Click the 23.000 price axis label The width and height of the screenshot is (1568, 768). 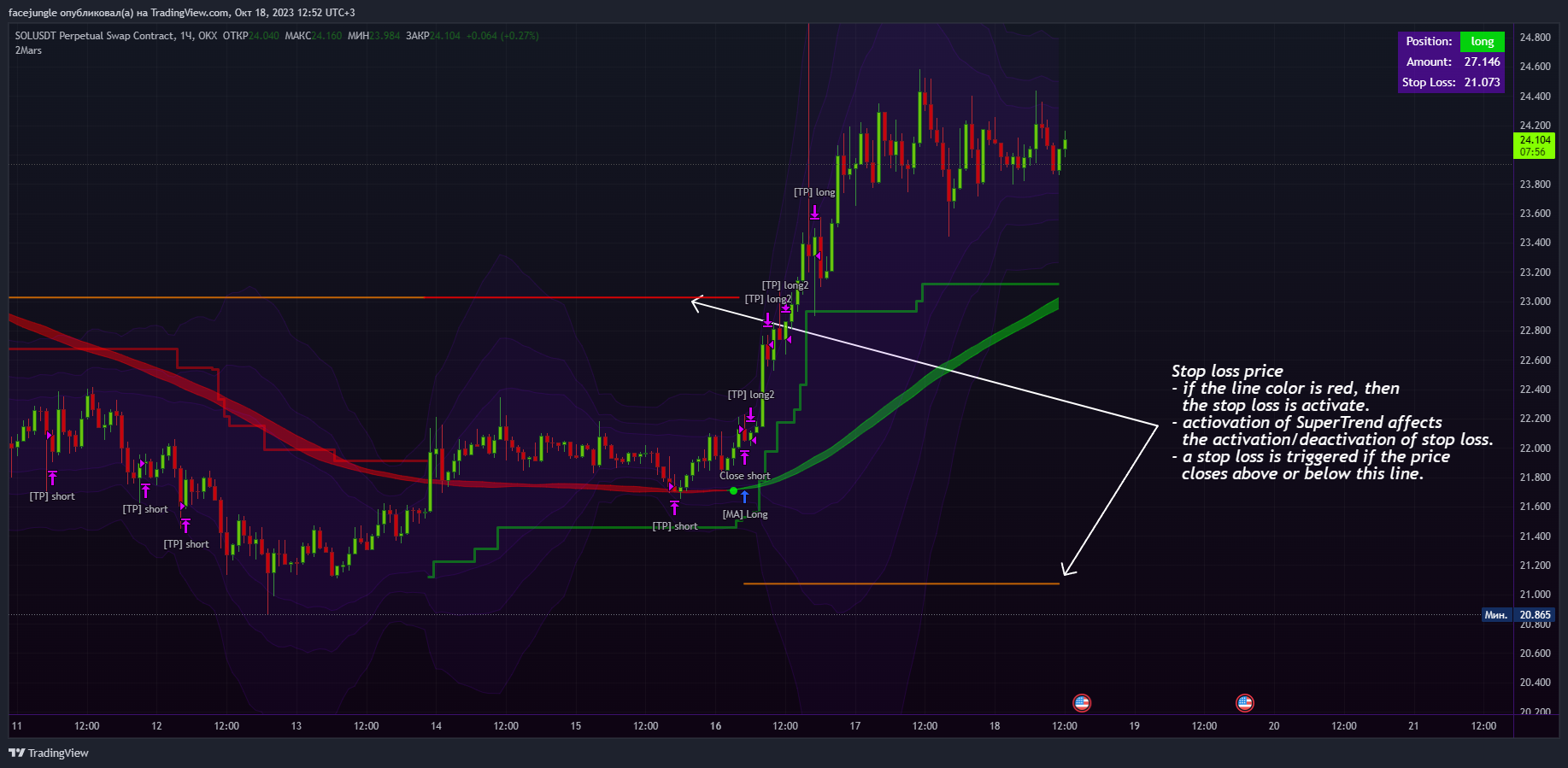[x=1535, y=302]
